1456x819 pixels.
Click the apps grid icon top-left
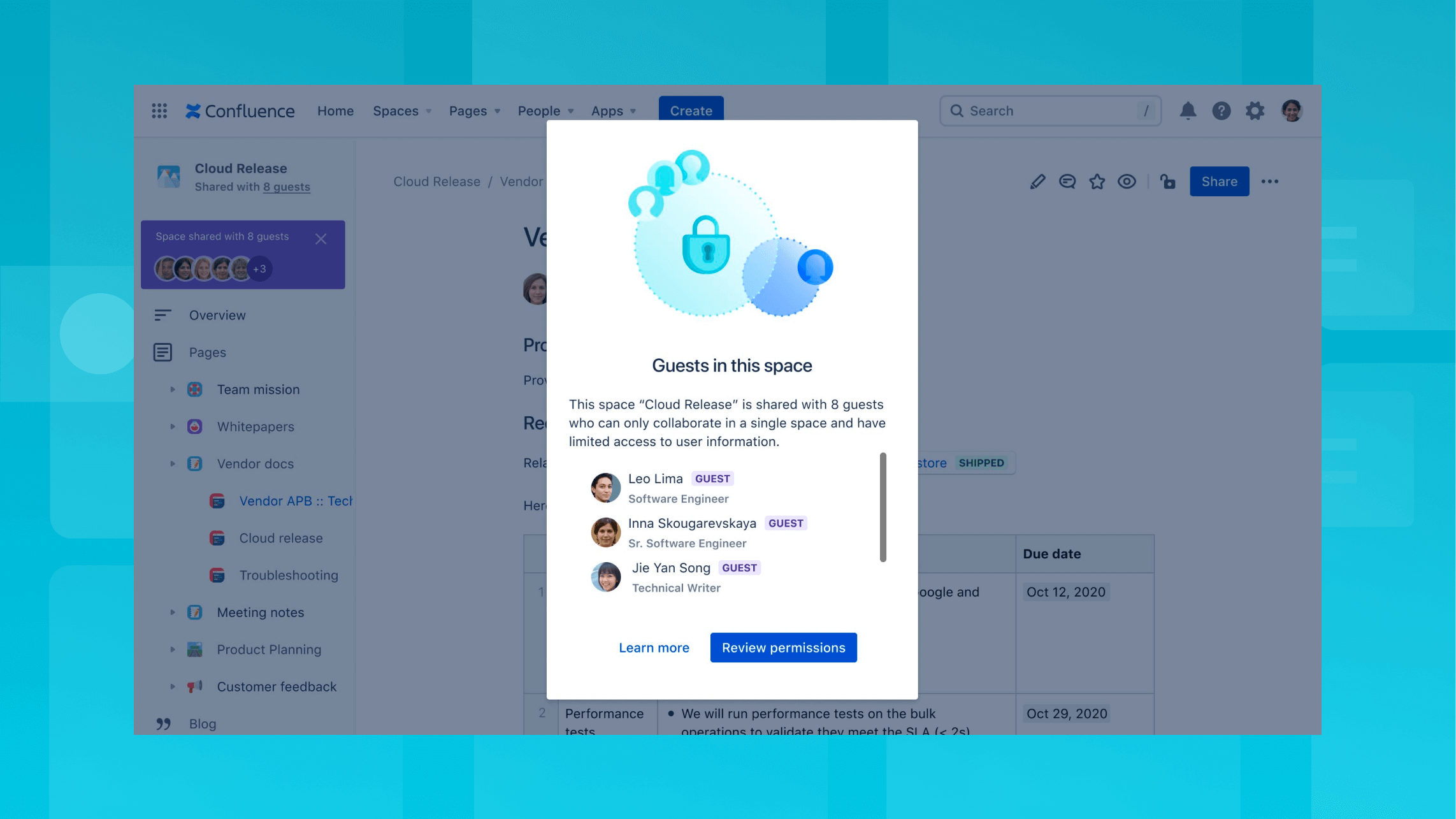160,110
